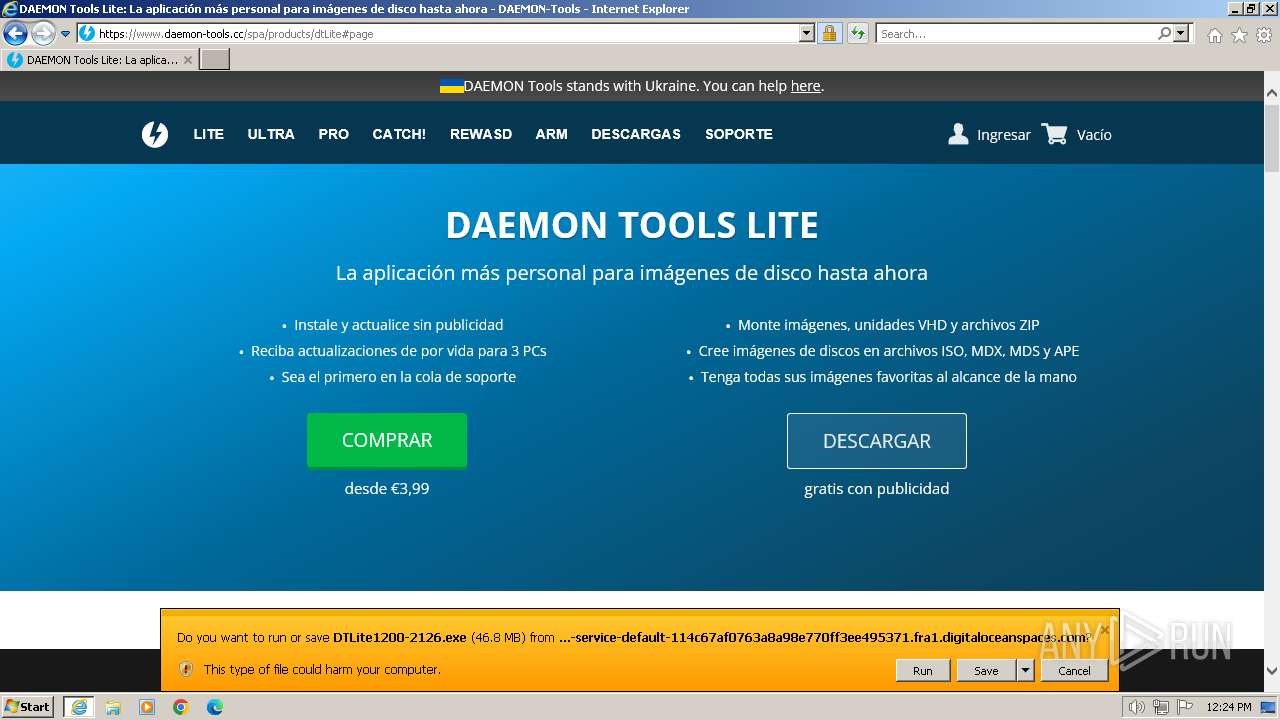Viewport: 1280px width, 720px height.
Task: Click the Refresh page icon
Action: [x=858, y=33]
